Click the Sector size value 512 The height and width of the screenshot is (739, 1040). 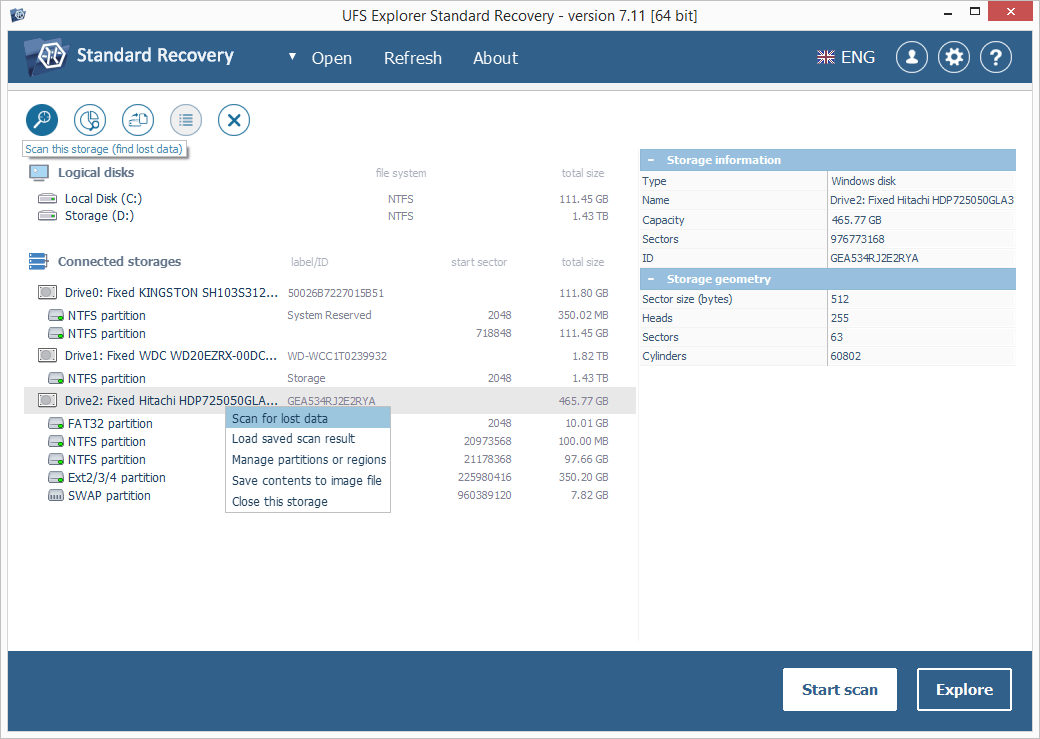coord(840,299)
